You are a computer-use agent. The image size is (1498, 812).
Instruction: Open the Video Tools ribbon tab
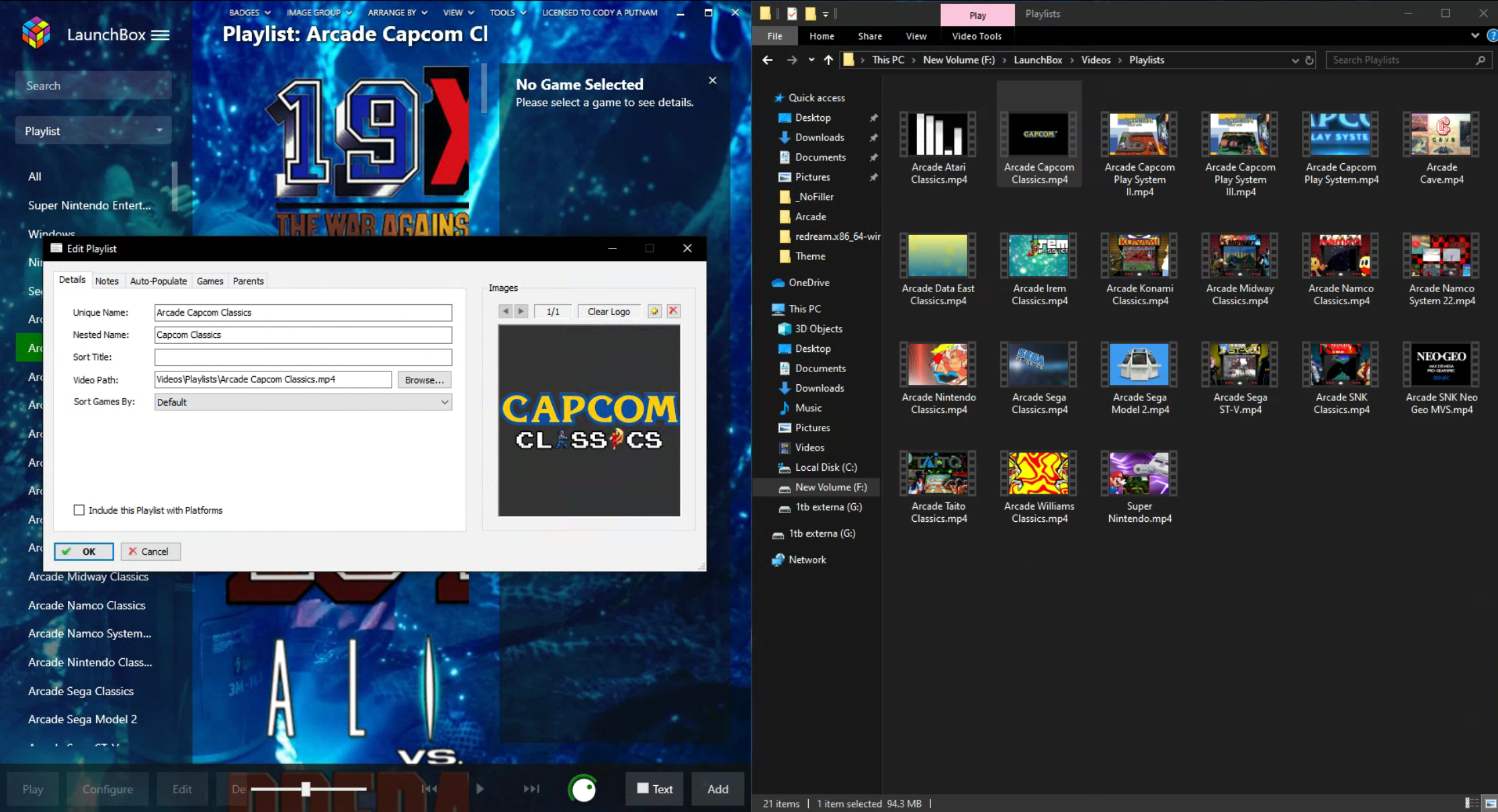pyautogui.click(x=976, y=36)
